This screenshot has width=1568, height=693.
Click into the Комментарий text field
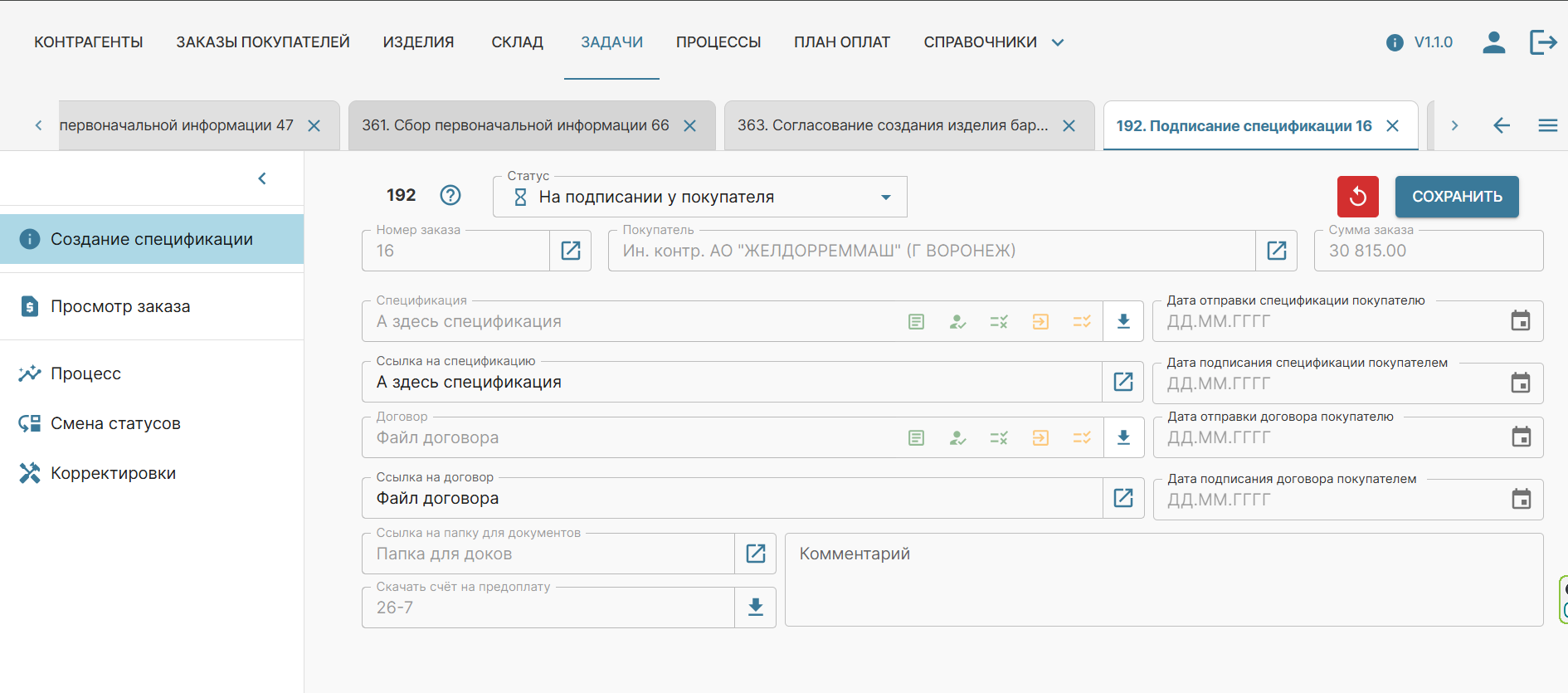pos(1161,581)
